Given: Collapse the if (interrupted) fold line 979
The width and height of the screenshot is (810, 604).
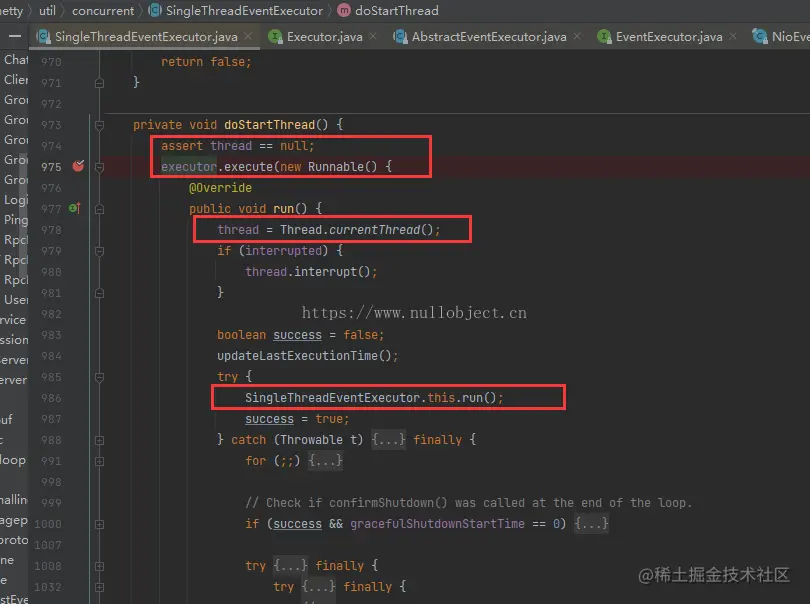Looking at the screenshot, I should tap(100, 251).
